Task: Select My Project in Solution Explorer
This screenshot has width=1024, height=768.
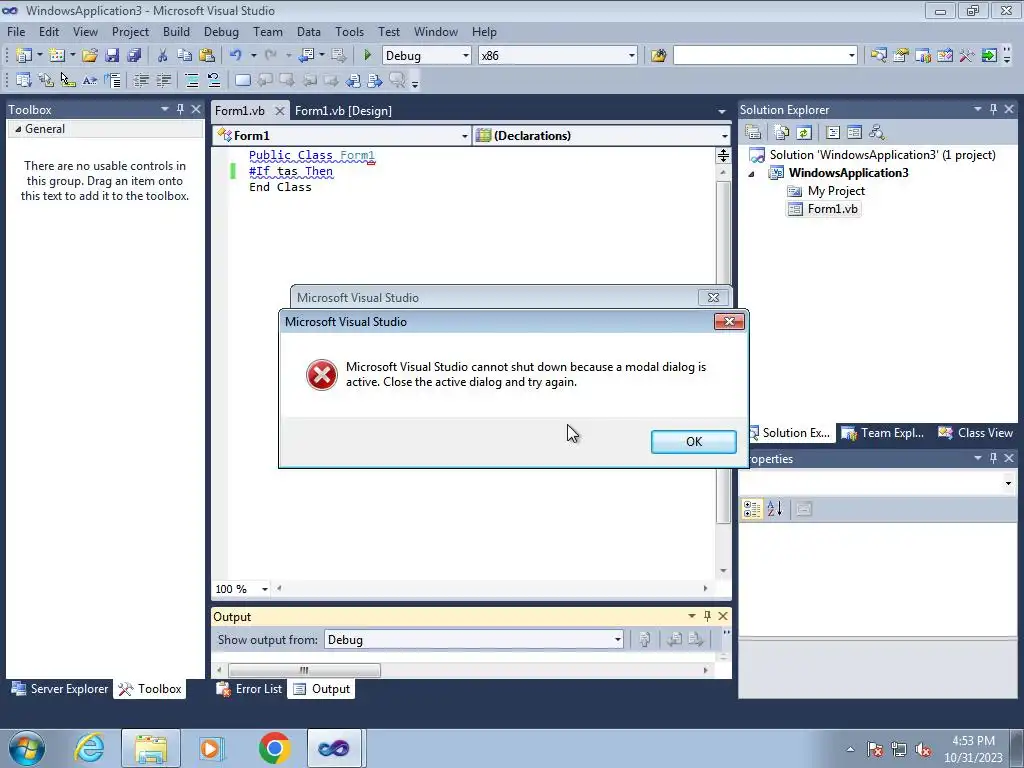Action: pyautogui.click(x=826, y=191)
